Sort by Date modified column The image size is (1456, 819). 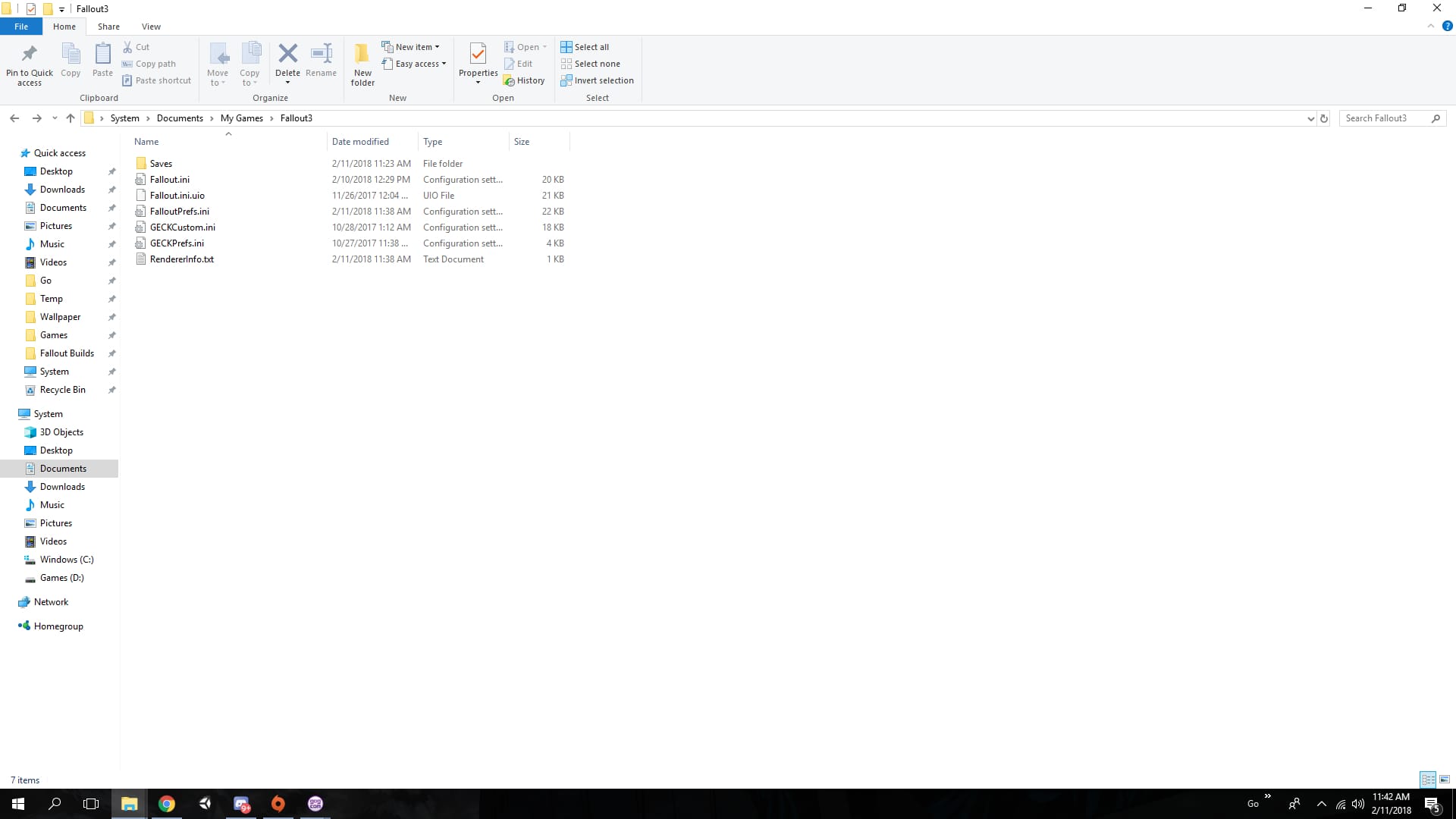(x=372, y=142)
